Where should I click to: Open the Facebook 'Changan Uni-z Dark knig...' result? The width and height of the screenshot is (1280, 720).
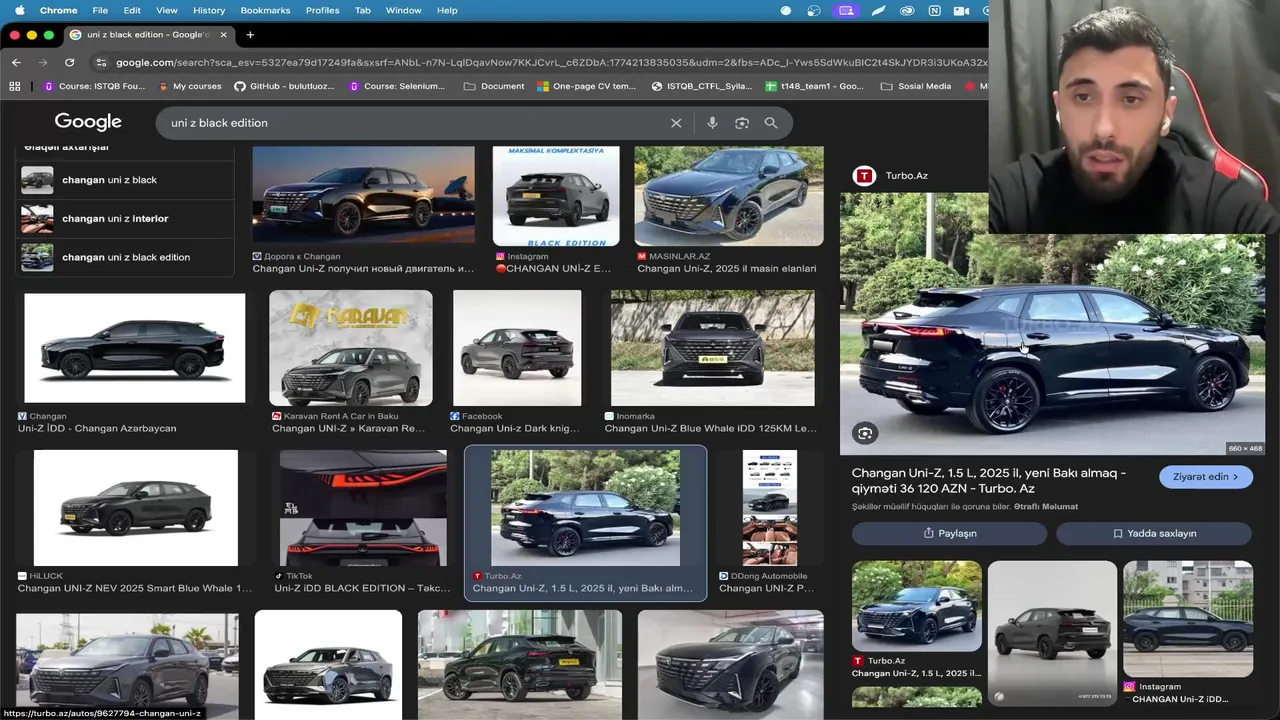517,348
